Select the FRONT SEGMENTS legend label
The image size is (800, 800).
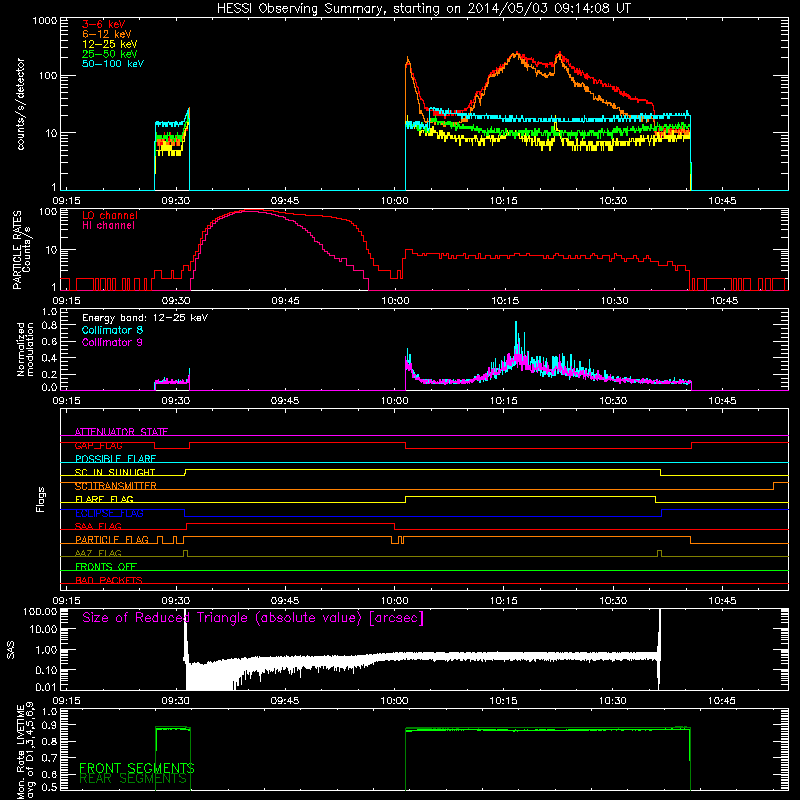137,768
